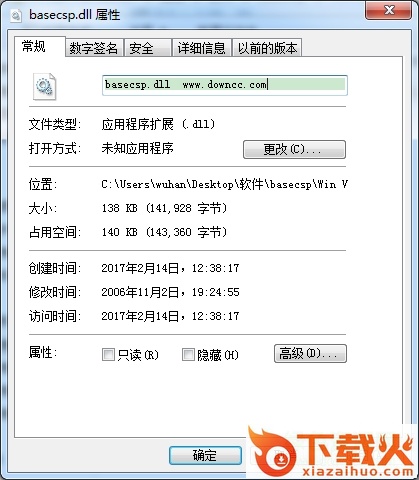This screenshot has height=480, width=419.
Task: Click the 位置 file path text
Action: [x=224, y=184]
